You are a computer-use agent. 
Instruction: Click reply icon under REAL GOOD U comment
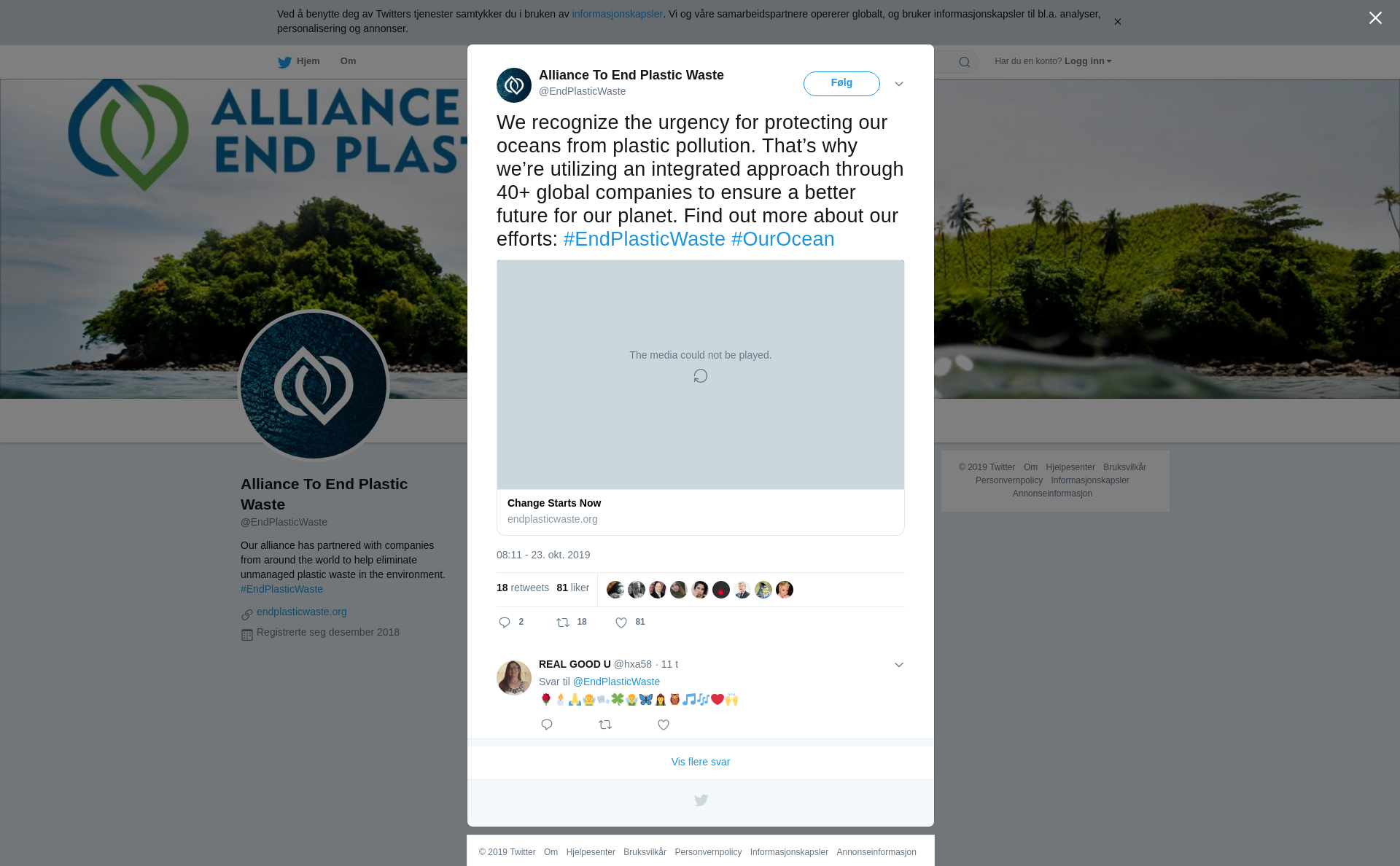[547, 725]
